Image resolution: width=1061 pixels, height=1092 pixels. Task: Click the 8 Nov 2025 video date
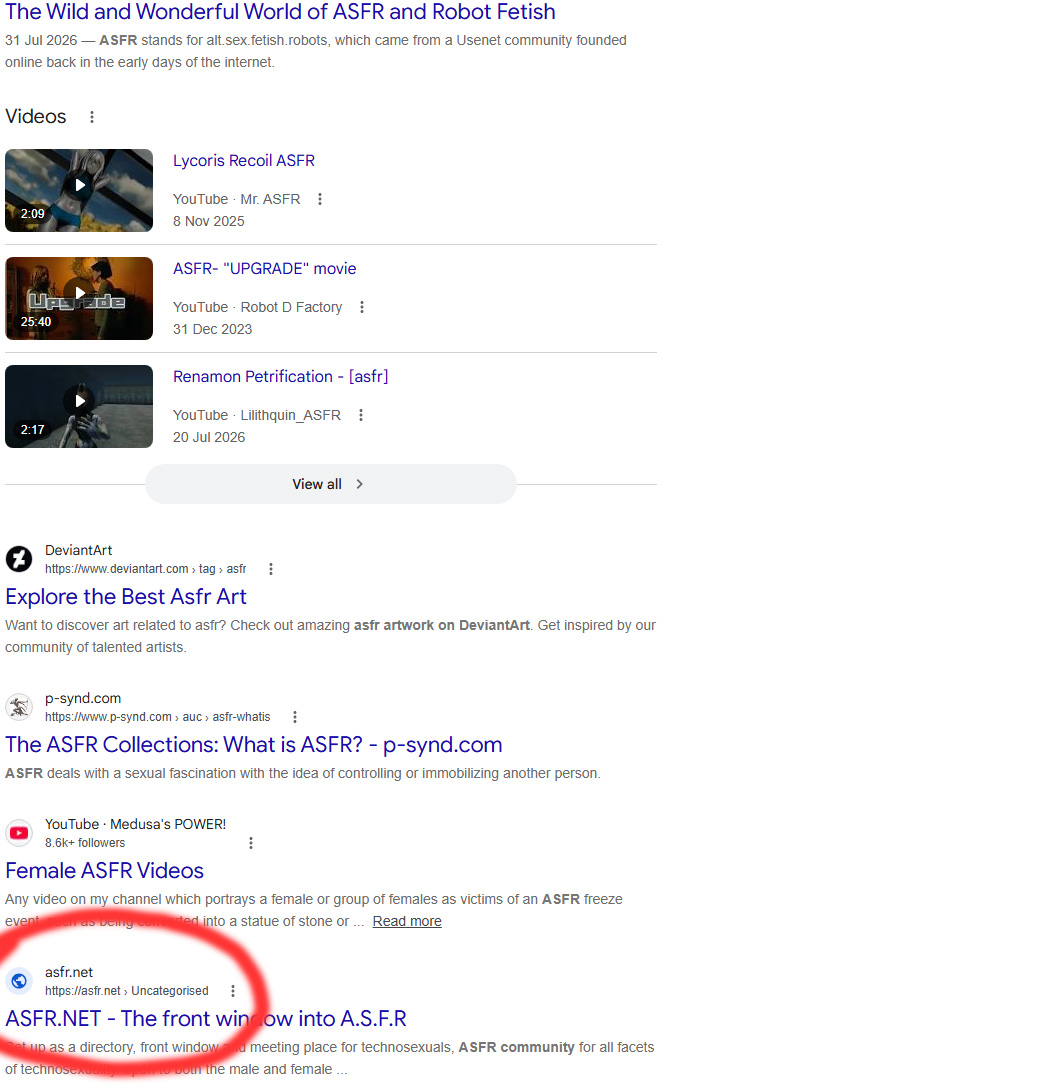click(209, 221)
